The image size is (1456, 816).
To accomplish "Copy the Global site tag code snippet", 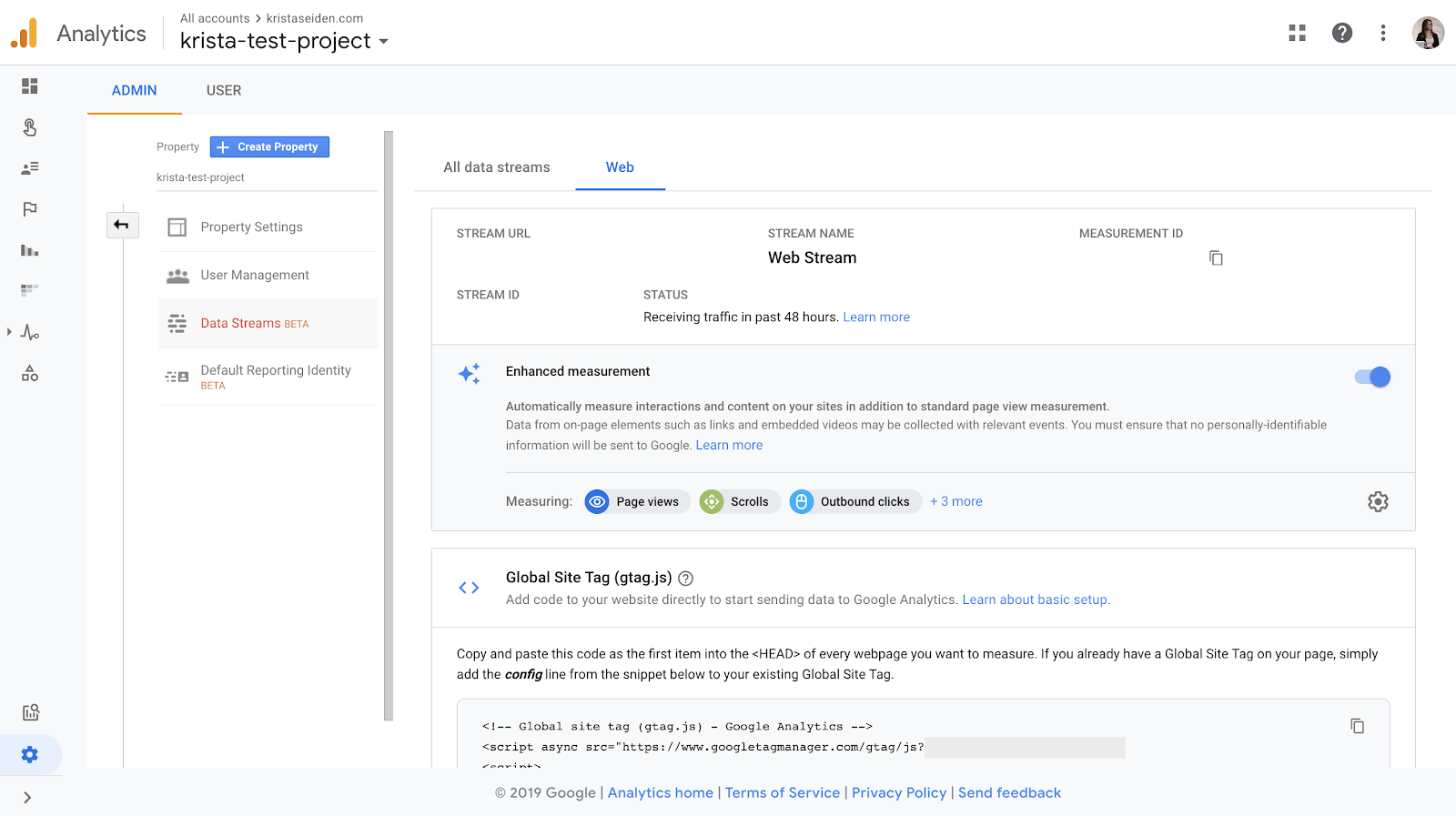I will tap(1358, 726).
